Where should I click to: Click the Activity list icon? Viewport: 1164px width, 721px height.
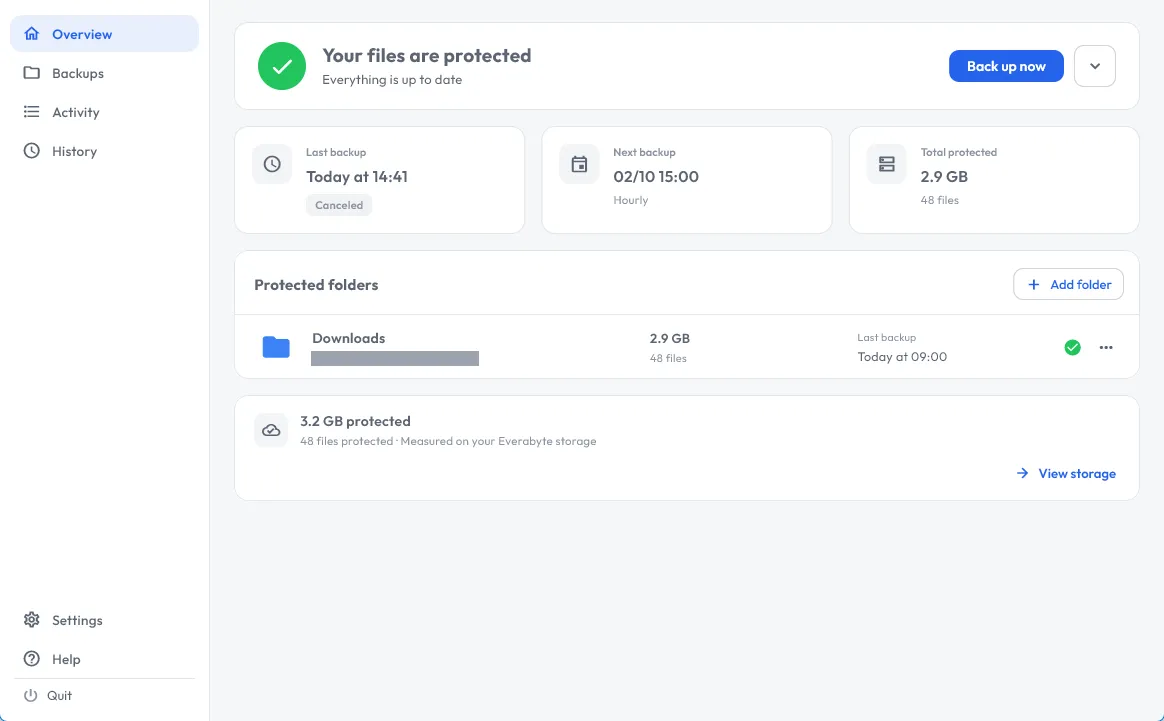(31, 112)
